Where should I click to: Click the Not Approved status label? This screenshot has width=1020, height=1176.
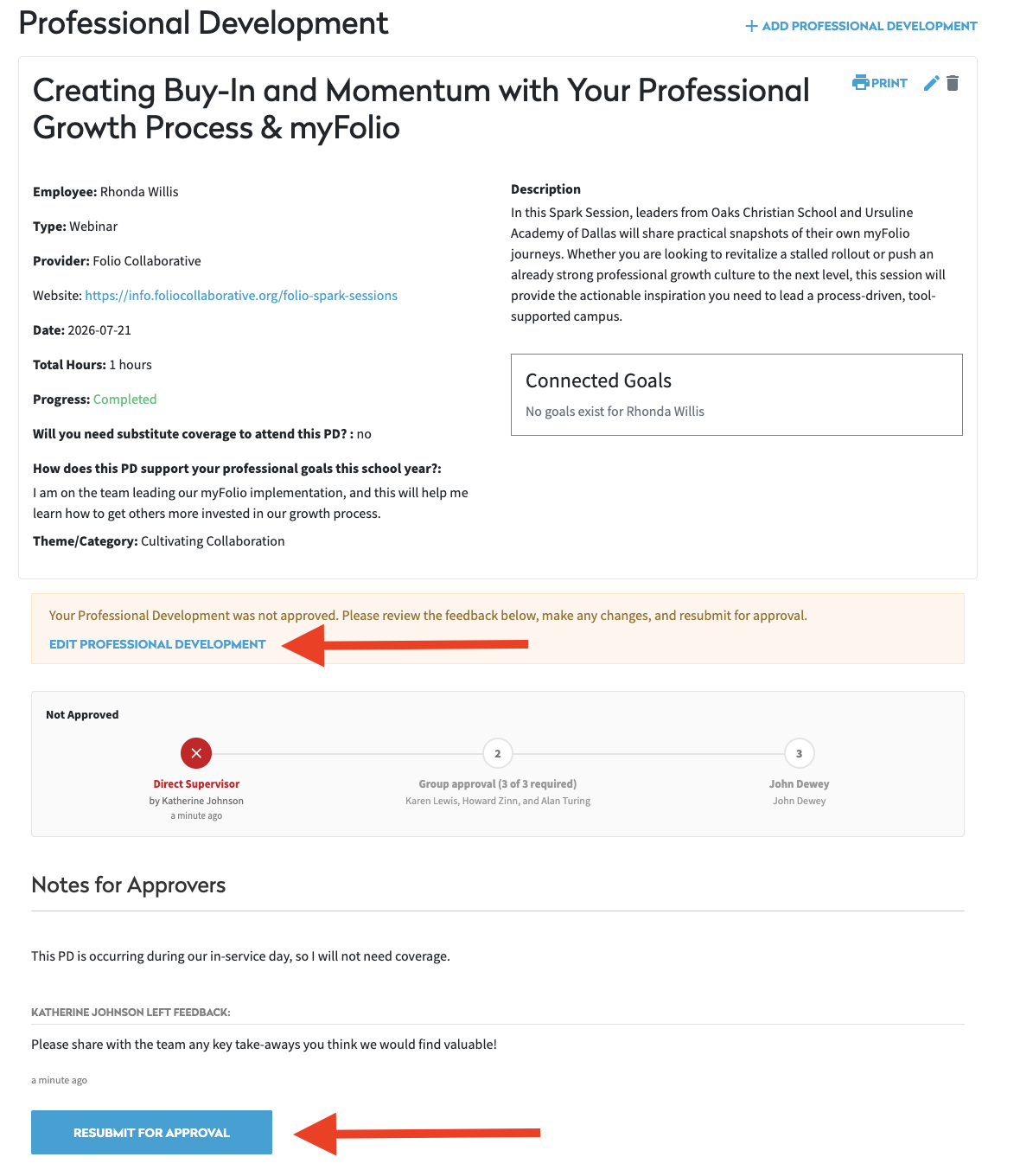click(x=82, y=715)
